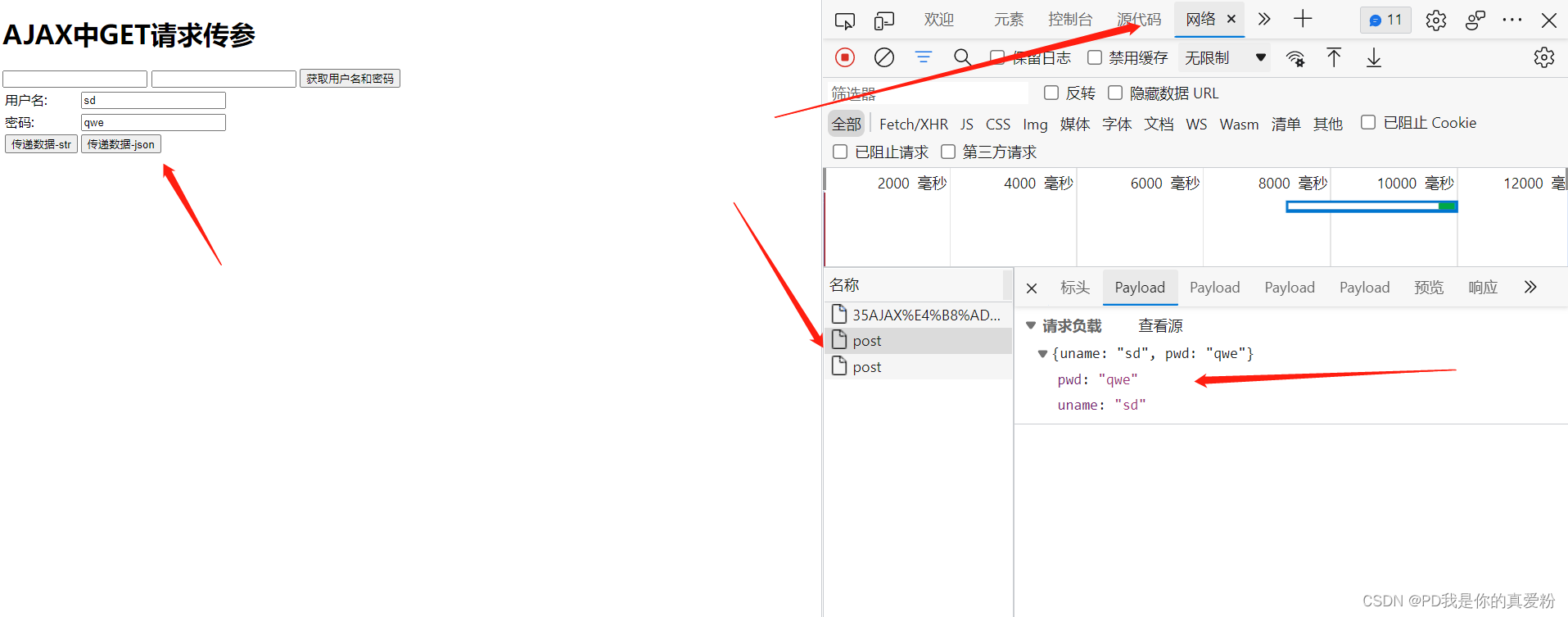
Task: Switch to the 欢迎 tab
Action: pyautogui.click(x=939, y=19)
